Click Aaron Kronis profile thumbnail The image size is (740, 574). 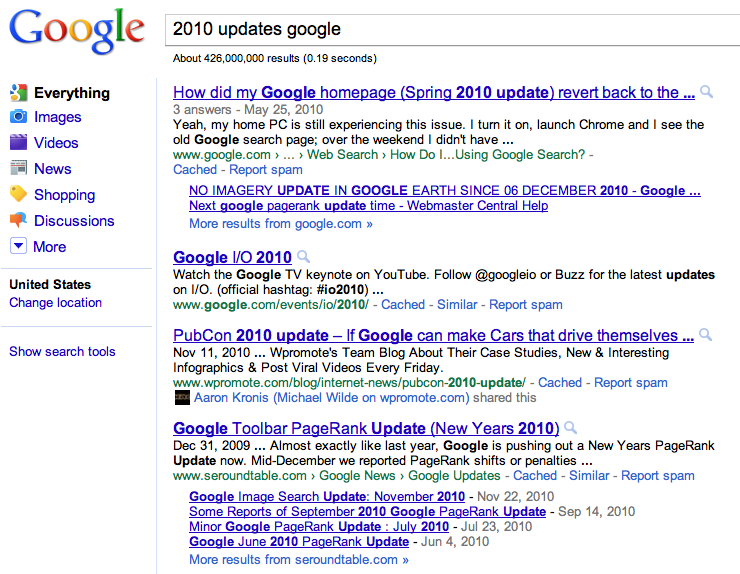(x=181, y=398)
